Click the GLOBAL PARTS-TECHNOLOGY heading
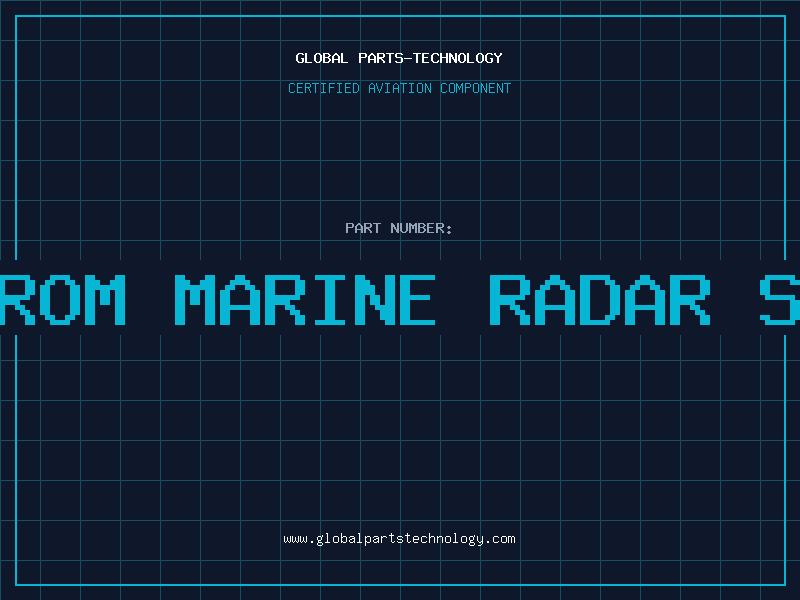 pos(399,58)
